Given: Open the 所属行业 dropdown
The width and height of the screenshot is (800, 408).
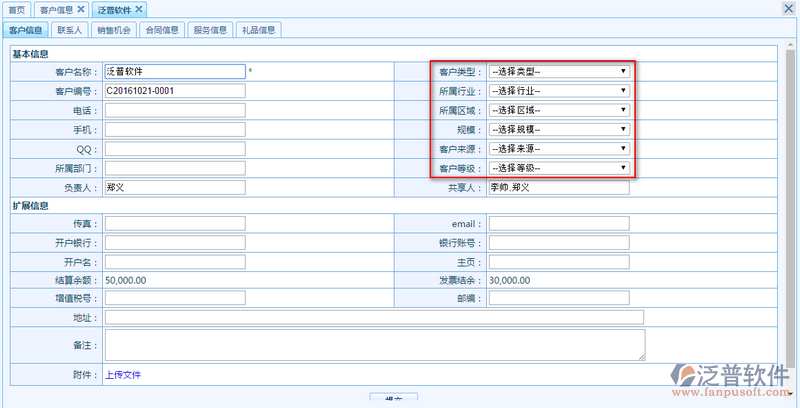Looking at the screenshot, I should 559,91.
